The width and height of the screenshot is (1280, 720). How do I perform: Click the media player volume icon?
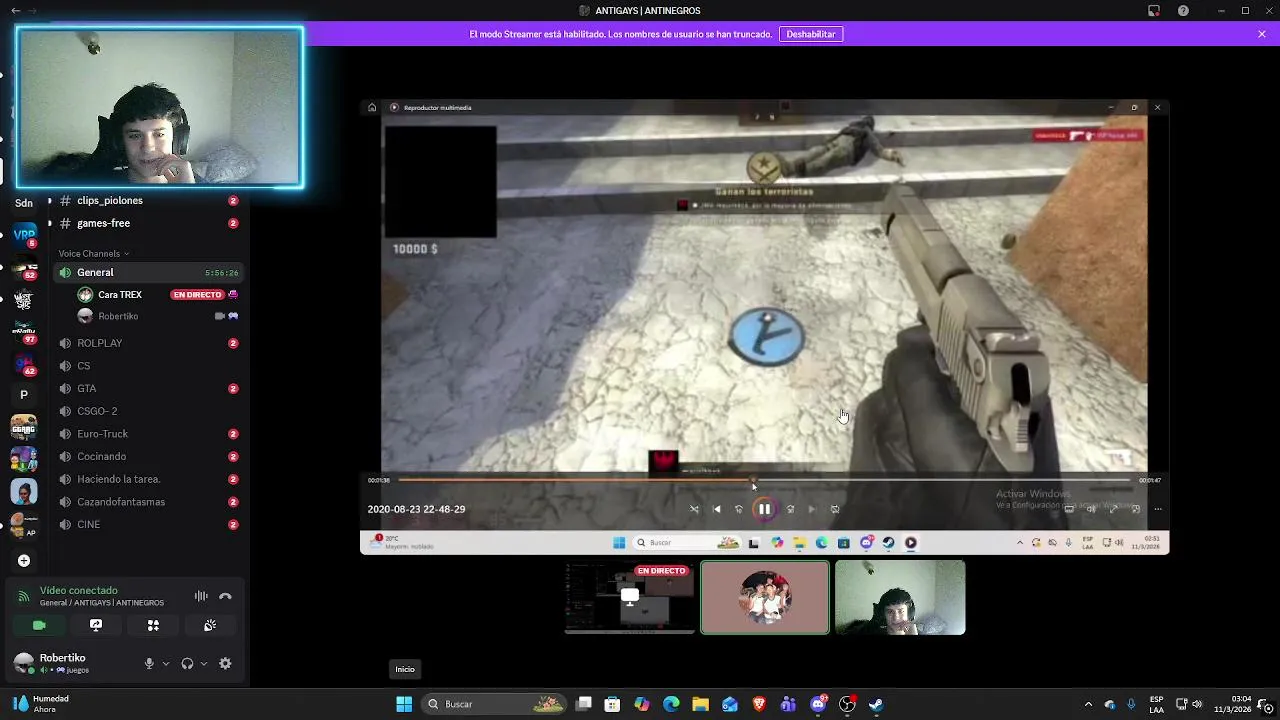coord(1091,509)
